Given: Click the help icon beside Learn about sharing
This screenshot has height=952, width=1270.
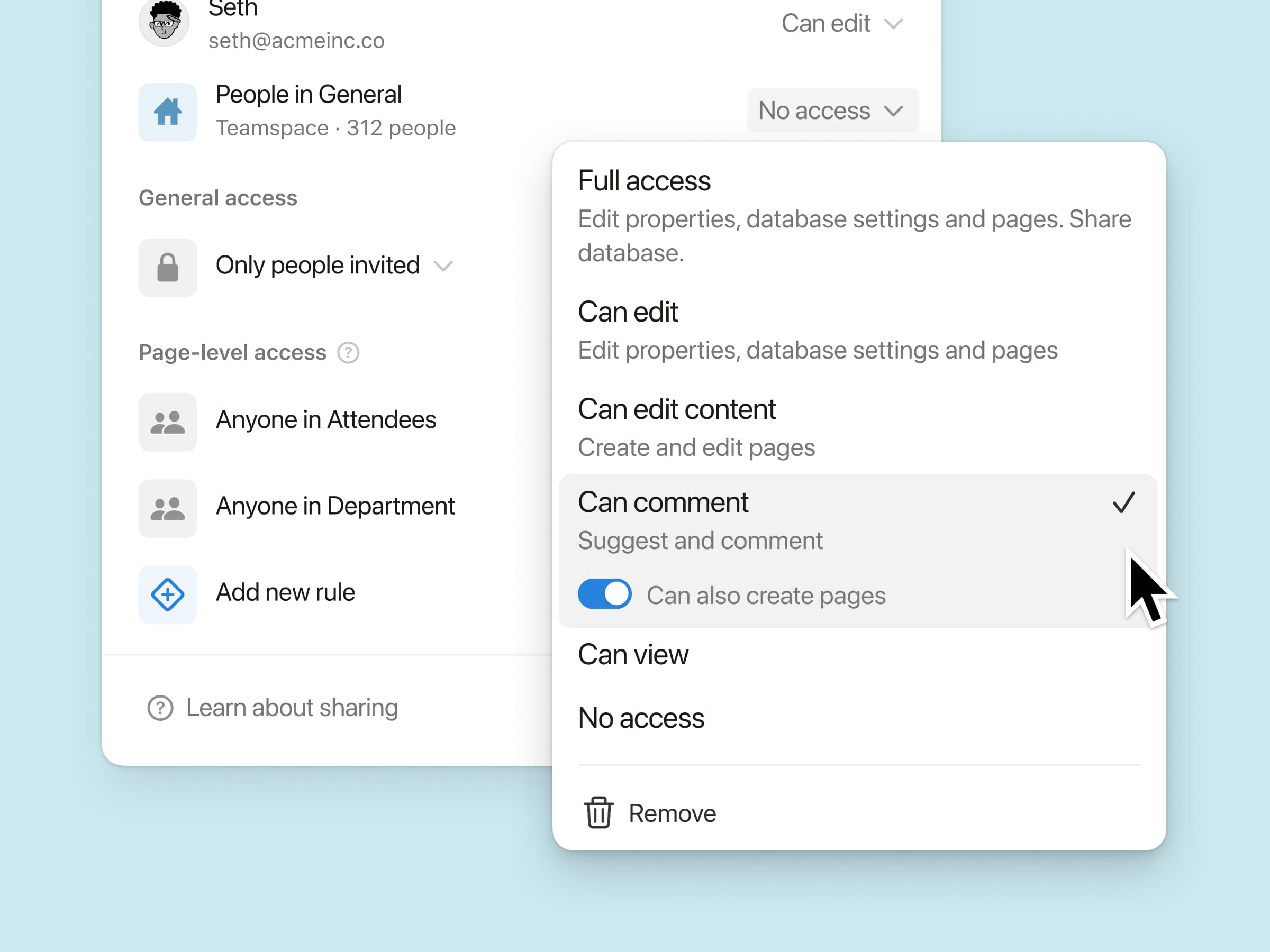Looking at the screenshot, I should tap(160, 708).
